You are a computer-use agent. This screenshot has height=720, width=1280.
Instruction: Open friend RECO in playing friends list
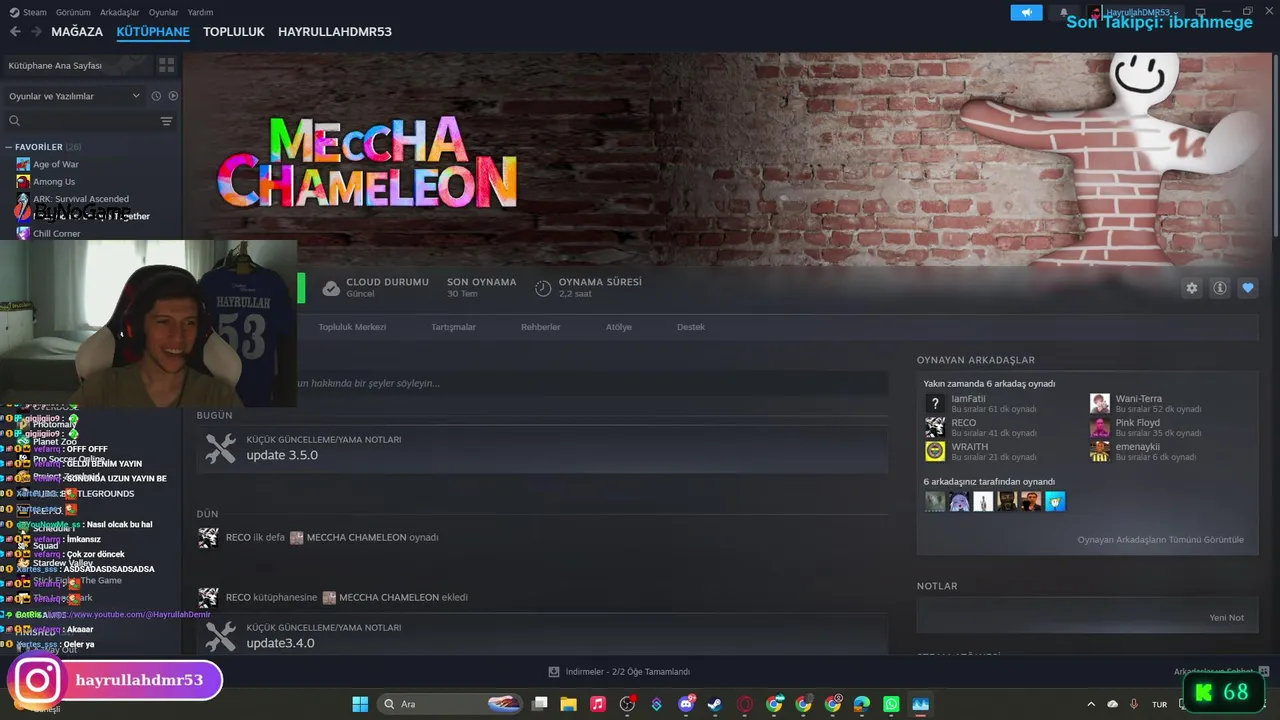tap(935, 427)
